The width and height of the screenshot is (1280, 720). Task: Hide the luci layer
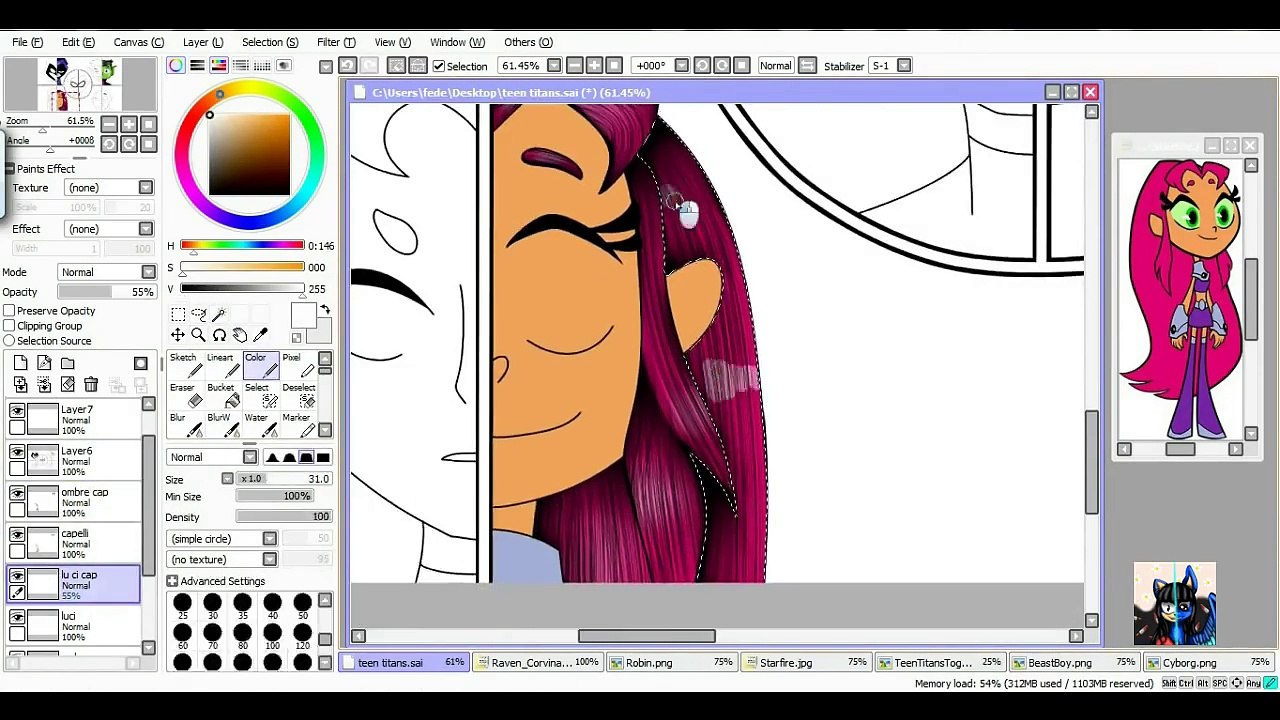[x=17, y=618]
